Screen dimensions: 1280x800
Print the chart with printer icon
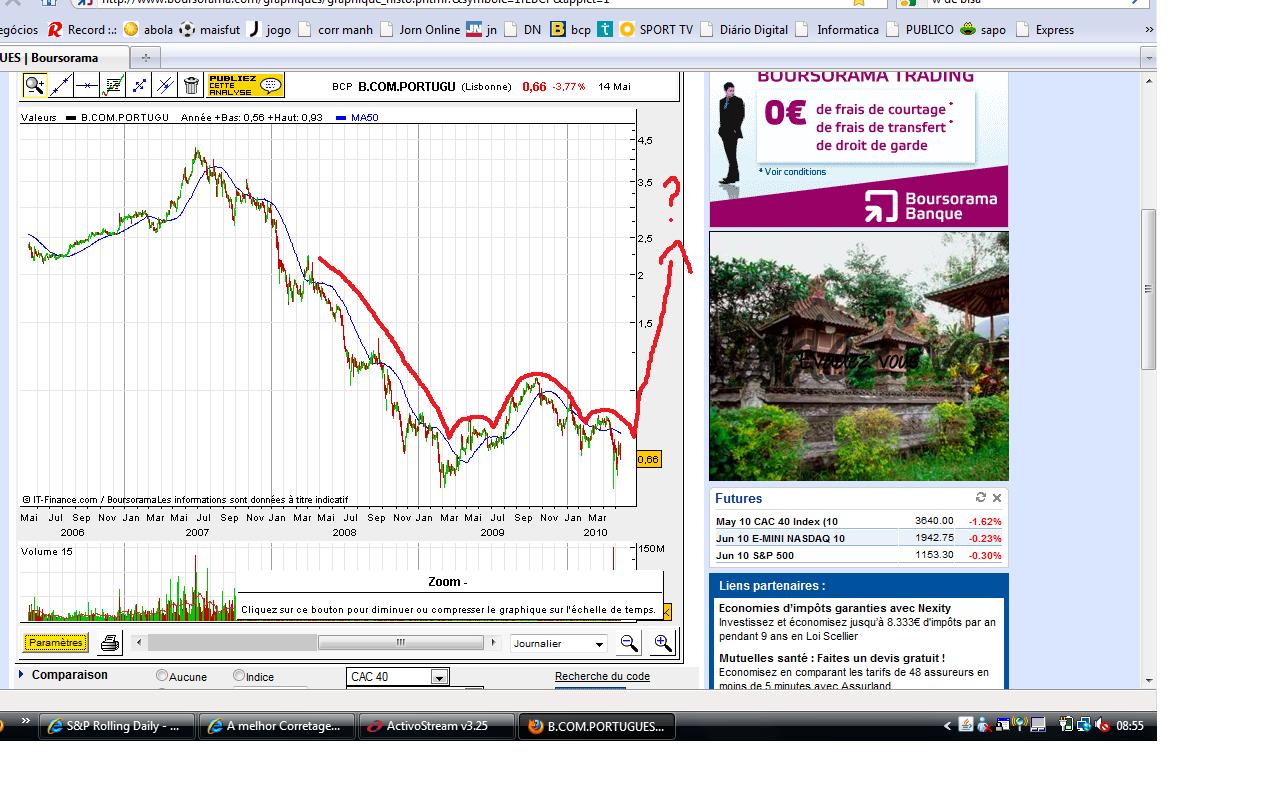tap(110, 643)
